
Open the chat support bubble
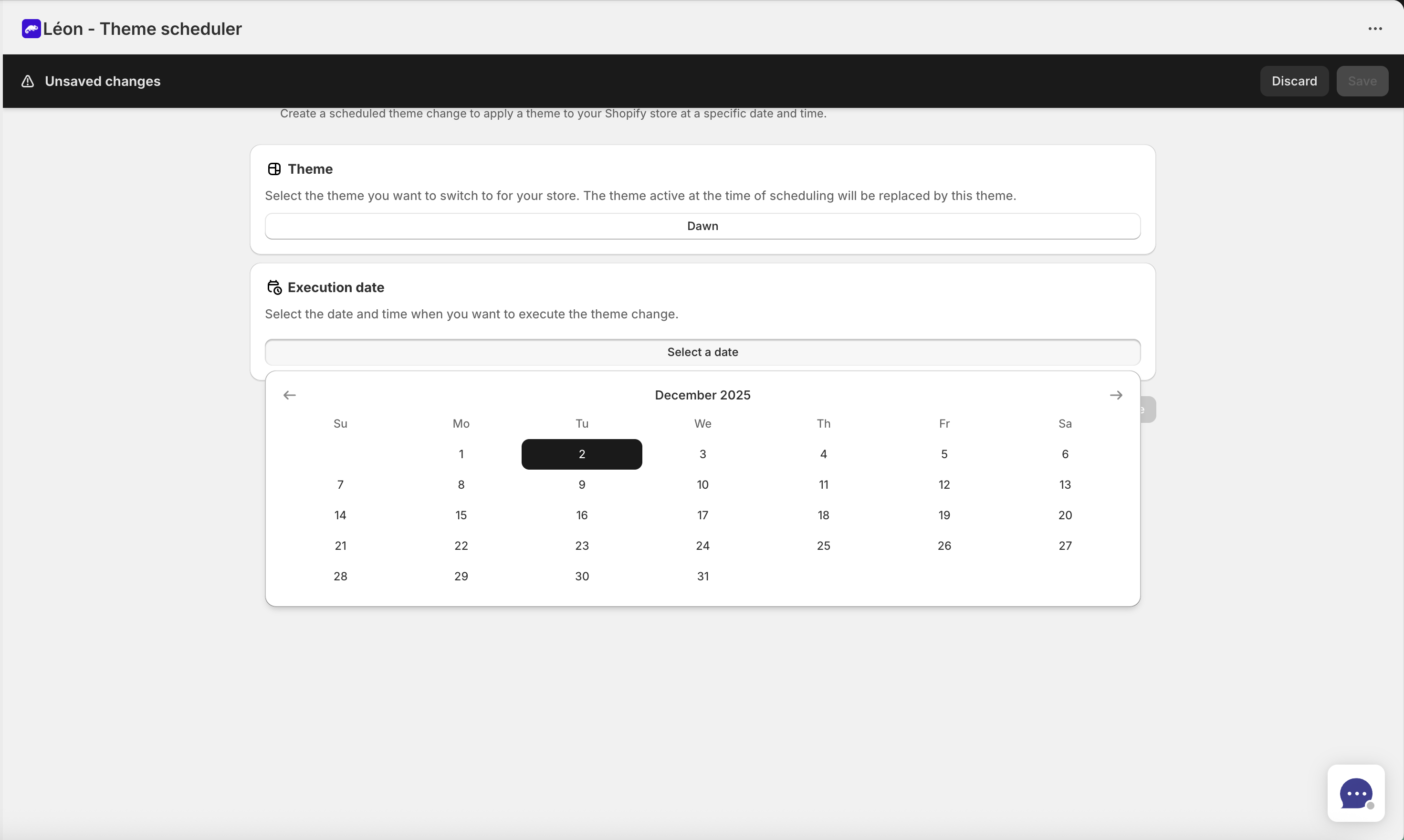[x=1356, y=793]
